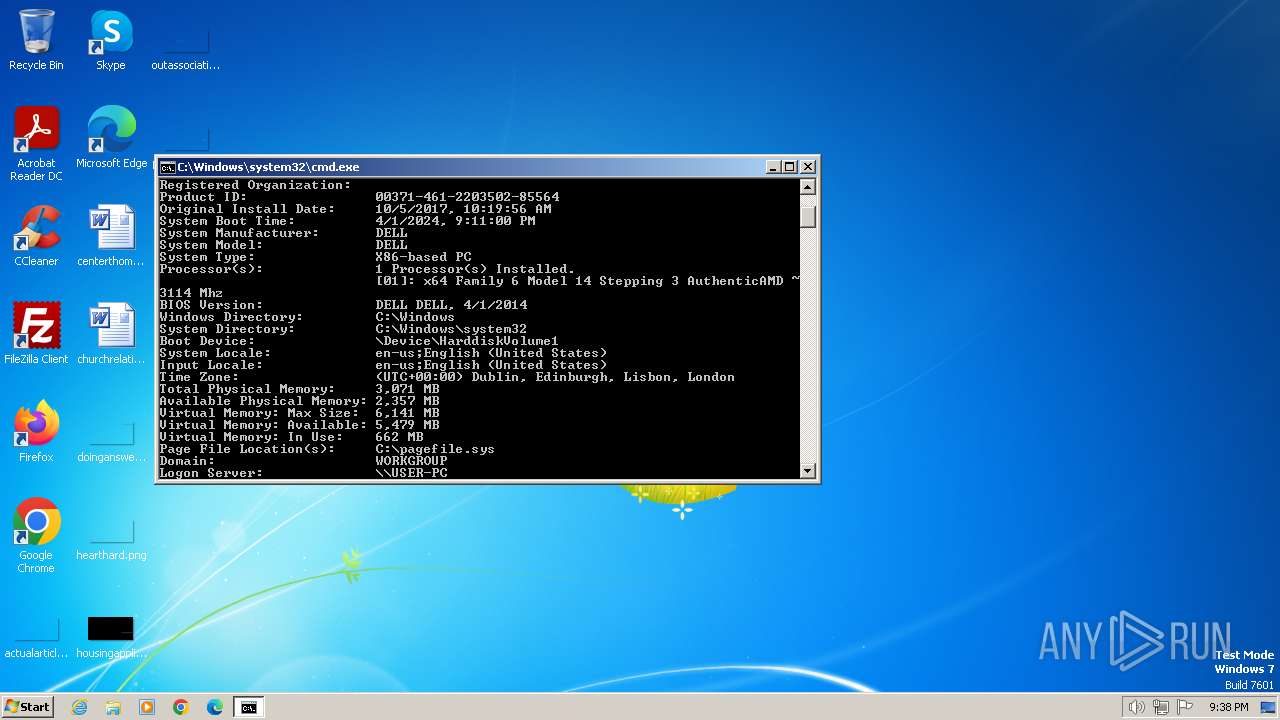This screenshot has height=720, width=1280.
Task: Click the X86-based PC text
Action: pyautogui.click(x=423, y=257)
